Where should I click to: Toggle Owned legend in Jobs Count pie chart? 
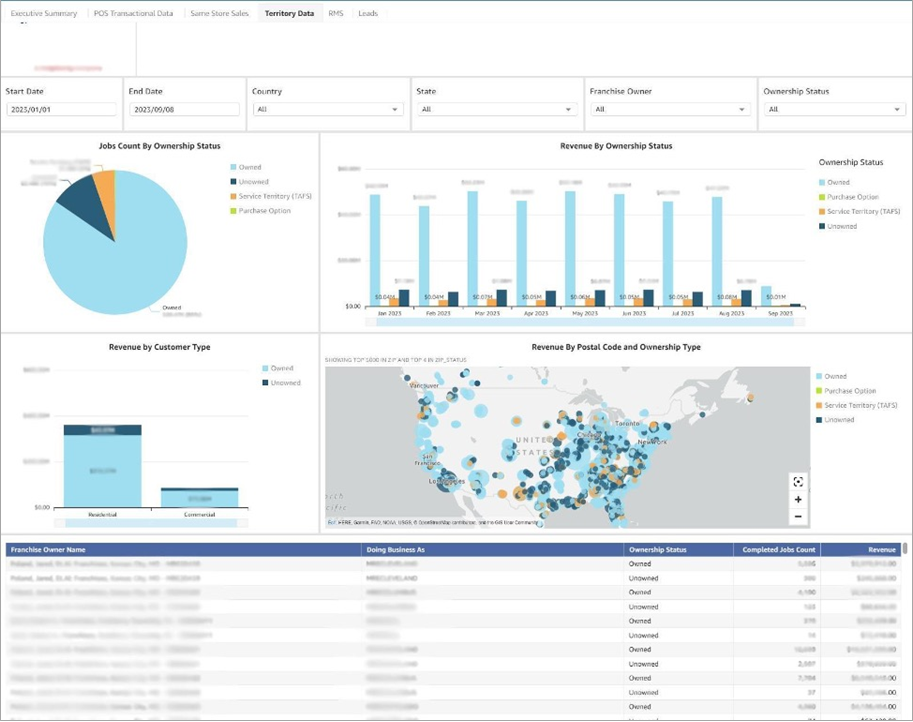[246, 167]
